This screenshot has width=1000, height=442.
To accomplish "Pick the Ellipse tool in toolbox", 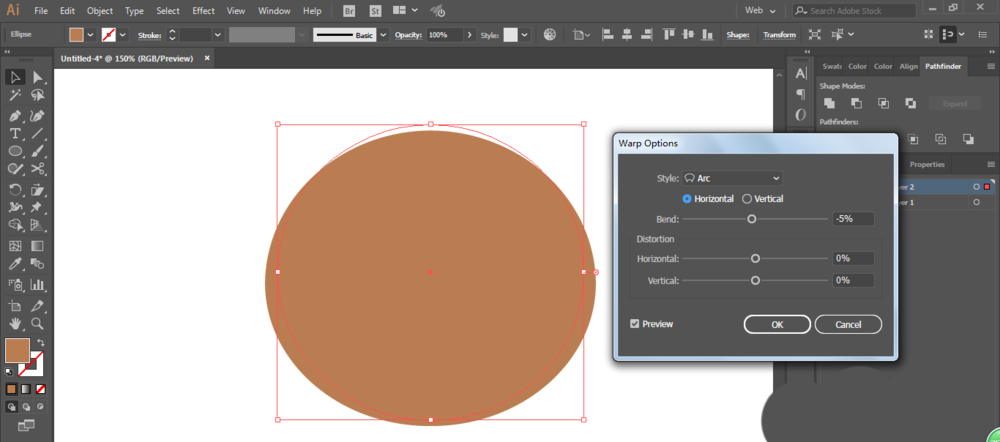I will click(x=15, y=151).
